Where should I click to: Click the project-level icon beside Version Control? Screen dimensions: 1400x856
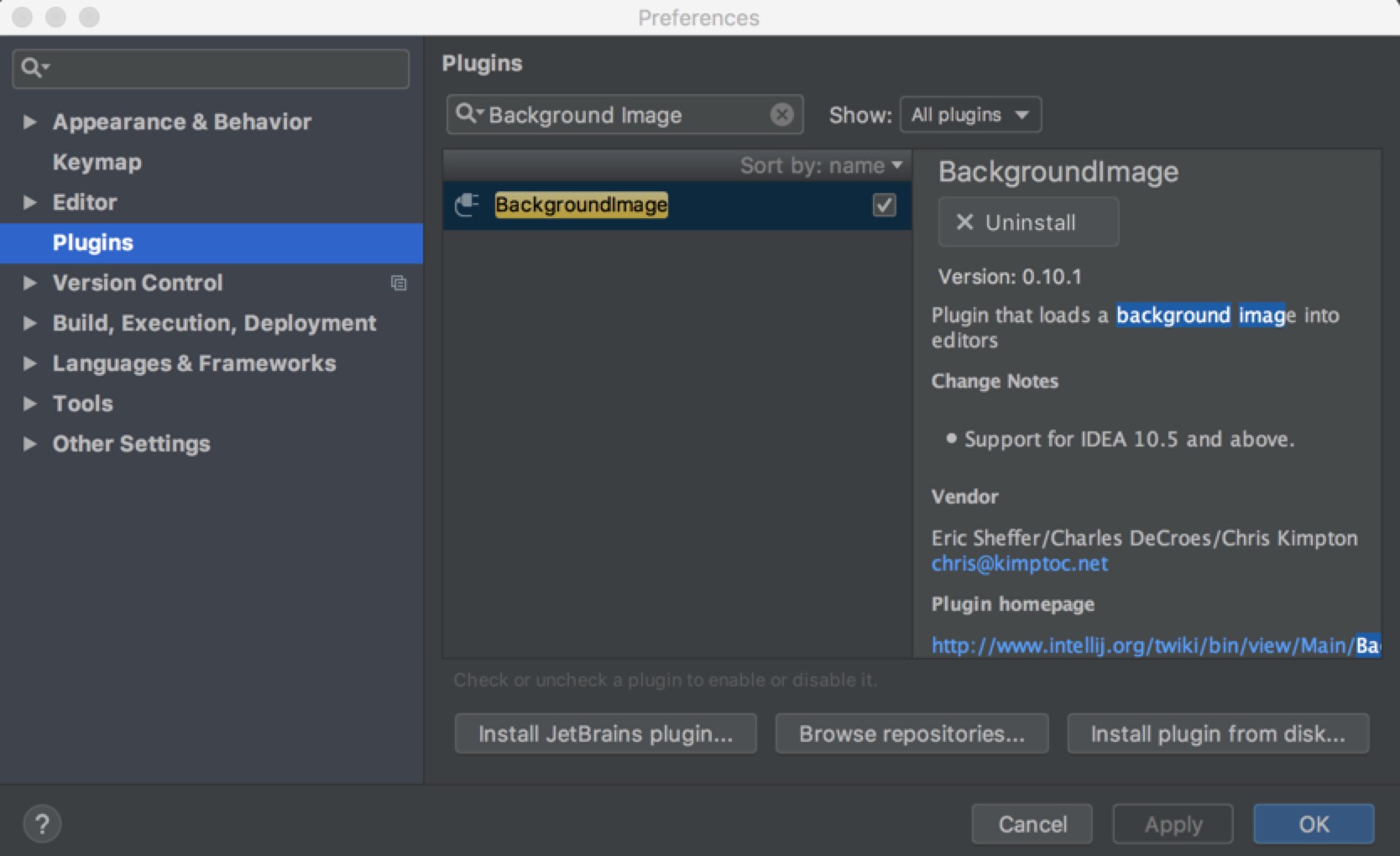tap(399, 283)
